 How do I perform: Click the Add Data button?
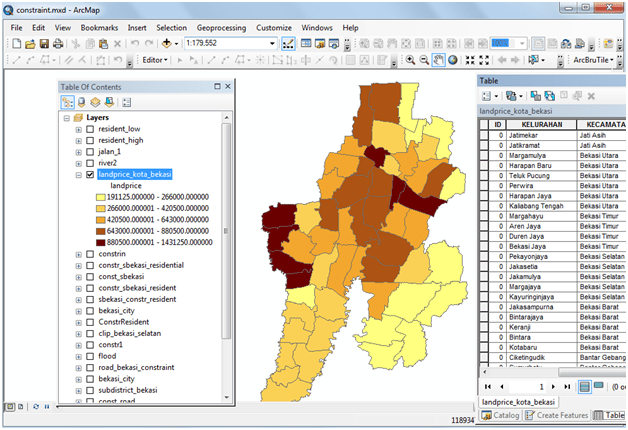(167, 44)
